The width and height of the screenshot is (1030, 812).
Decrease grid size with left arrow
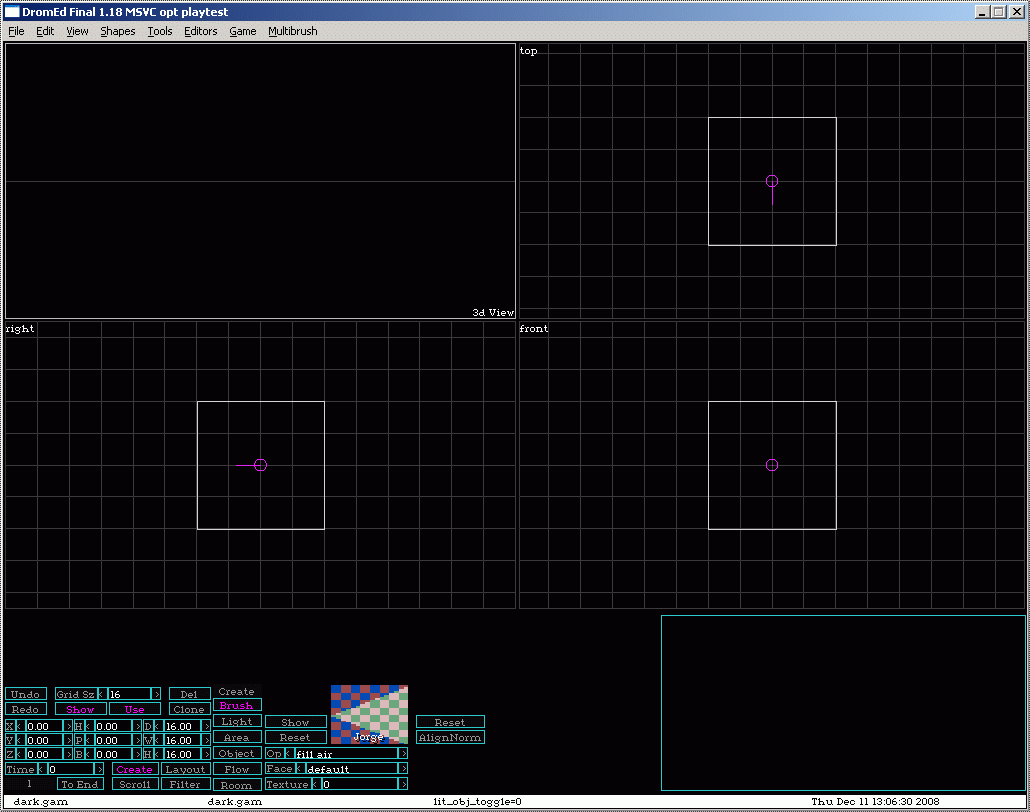(x=102, y=694)
